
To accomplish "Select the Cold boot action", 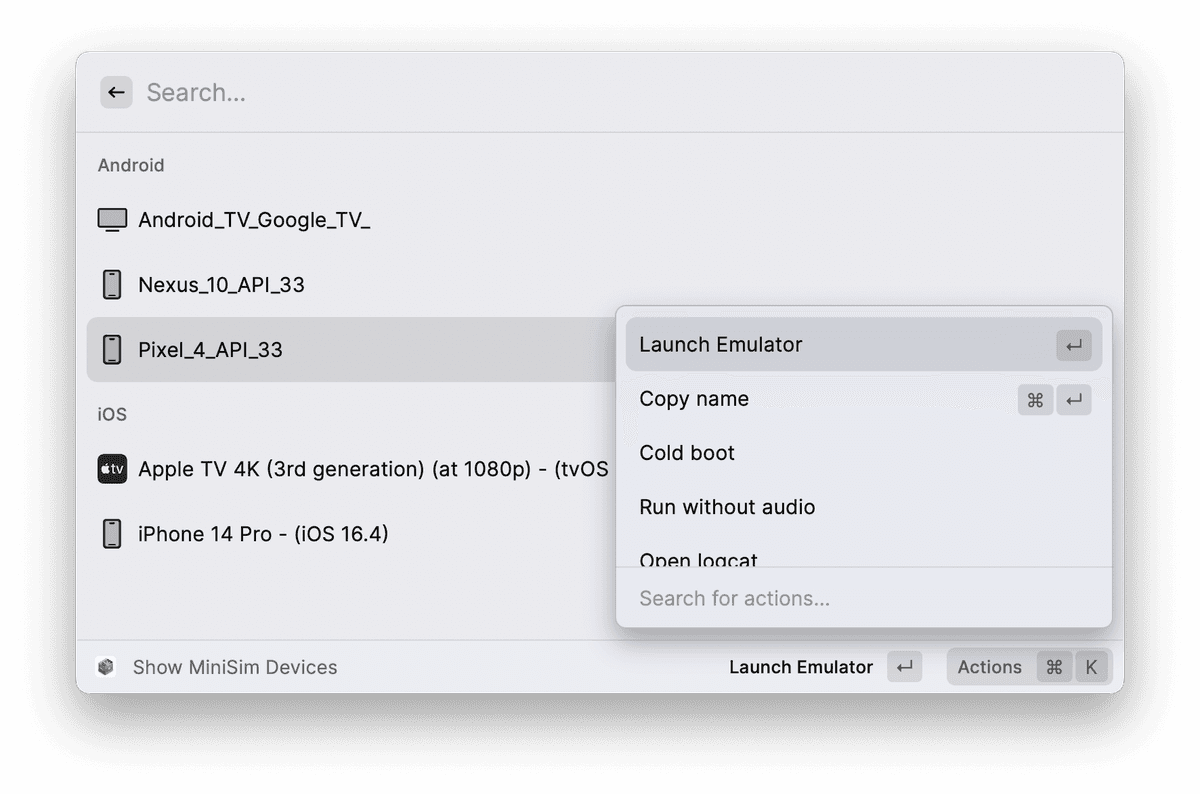I will pos(687,453).
